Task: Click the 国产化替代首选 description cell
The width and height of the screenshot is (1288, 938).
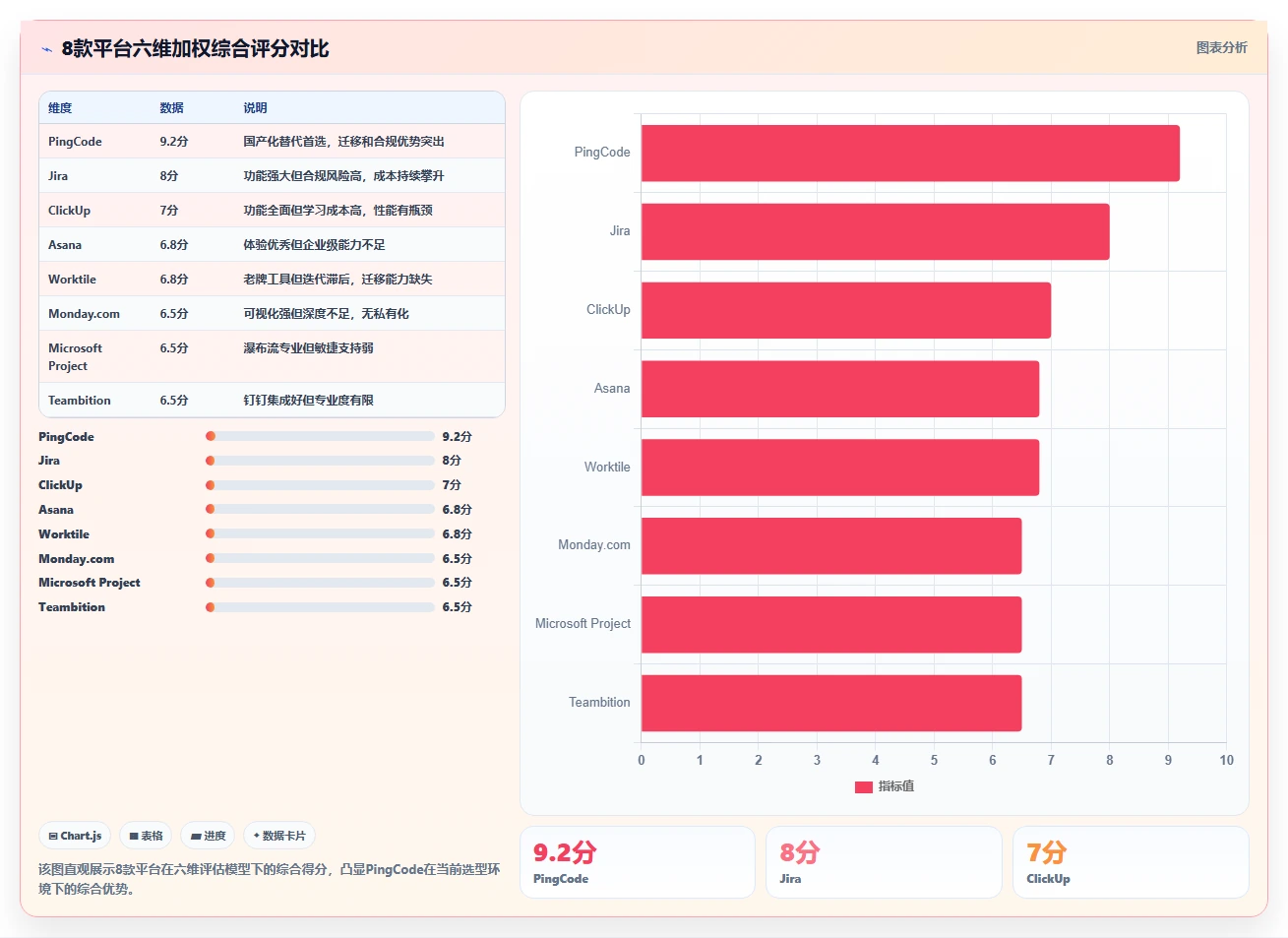Action: [344, 142]
